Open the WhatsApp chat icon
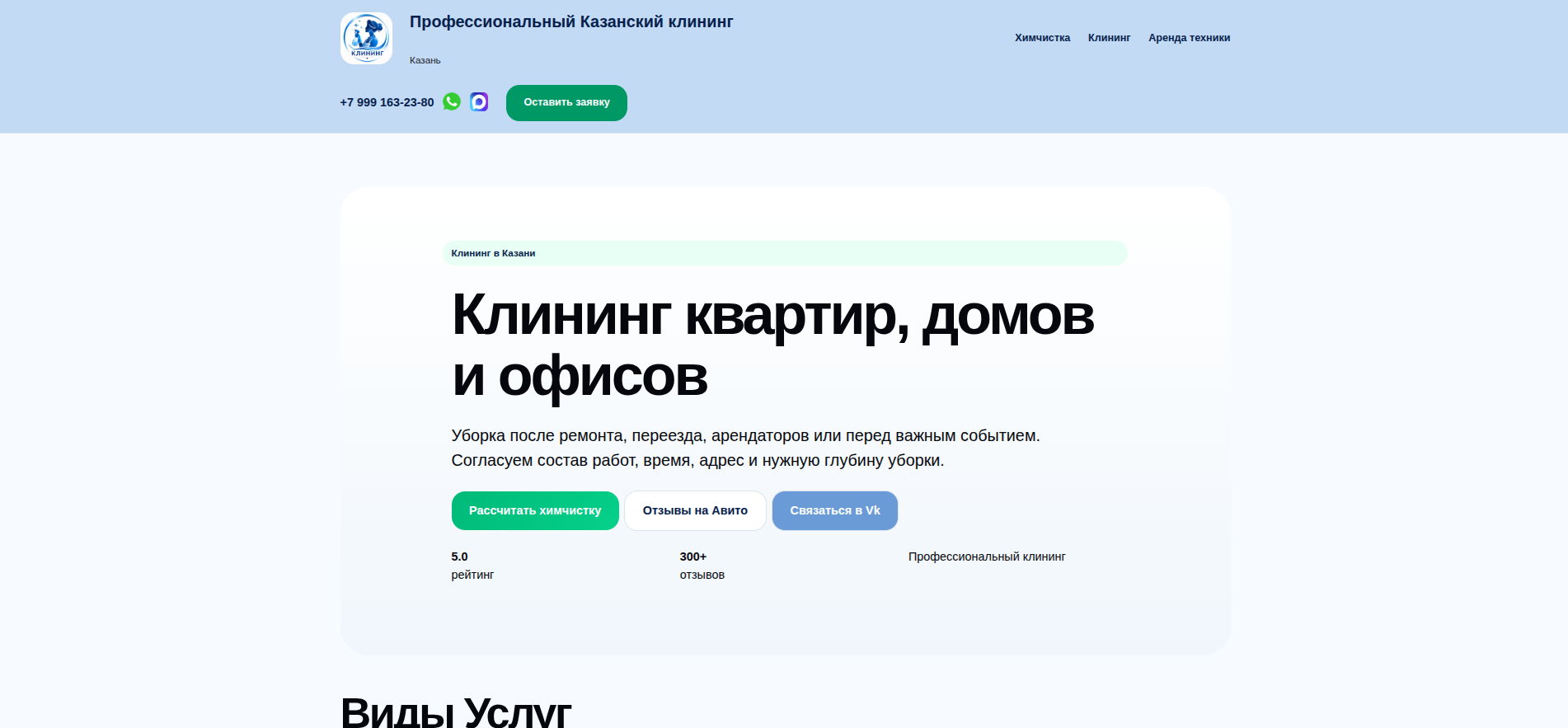 coord(452,101)
